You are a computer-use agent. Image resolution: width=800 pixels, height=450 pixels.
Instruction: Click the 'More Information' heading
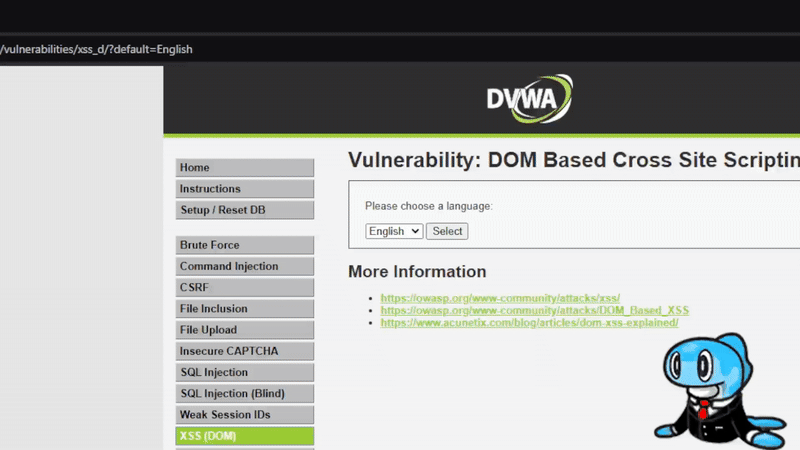[x=417, y=271]
